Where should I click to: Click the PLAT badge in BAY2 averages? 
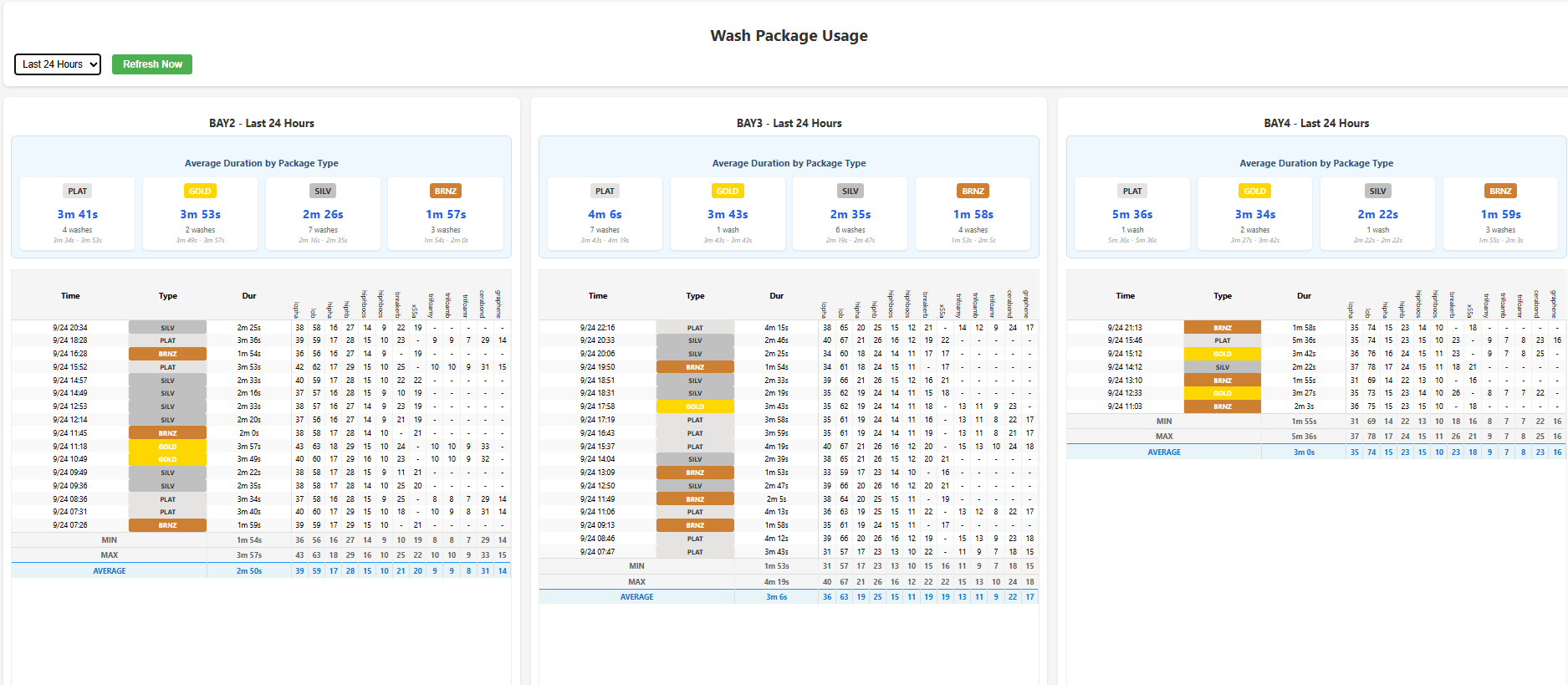point(78,192)
